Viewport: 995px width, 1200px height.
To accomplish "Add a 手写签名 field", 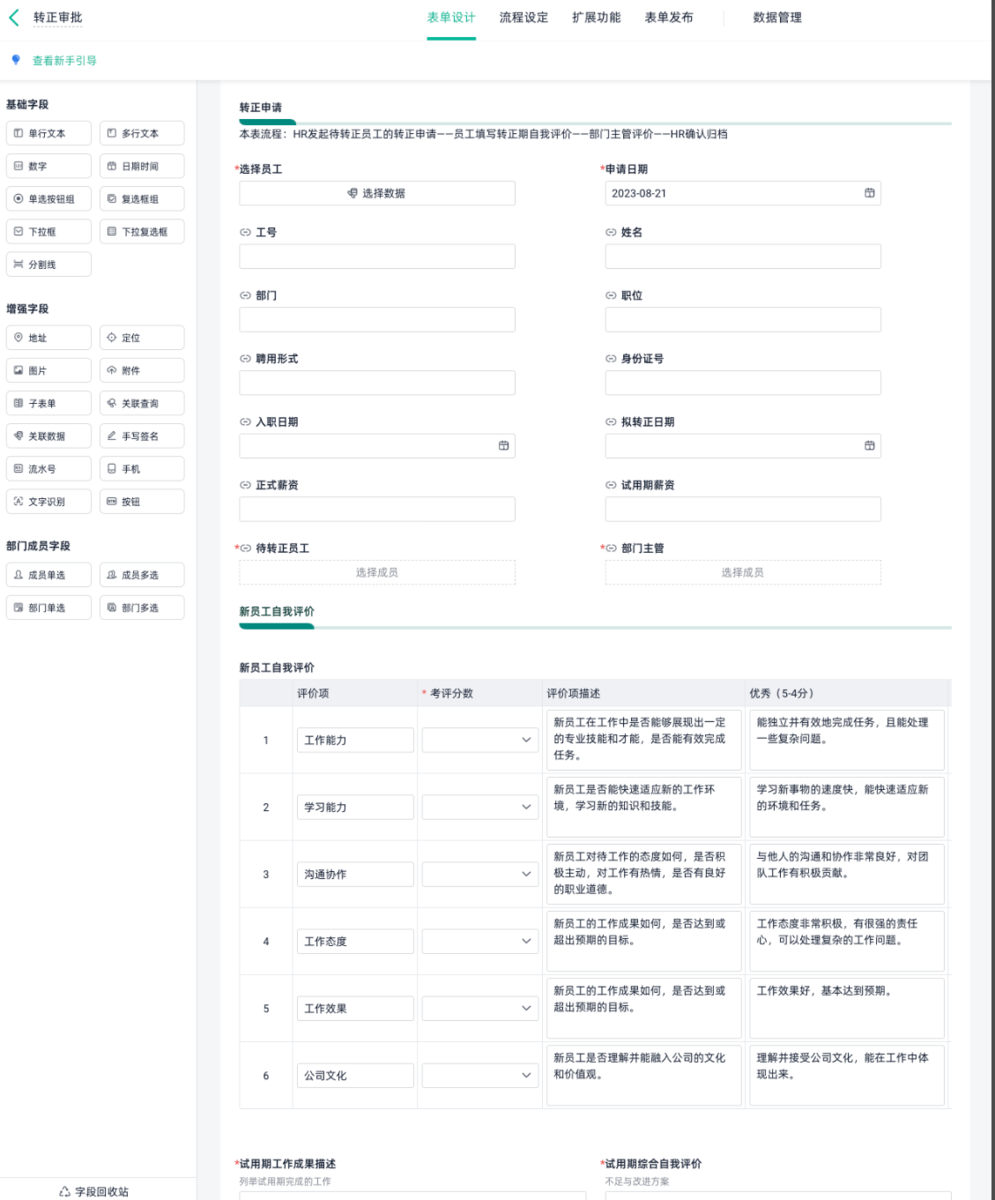I will 142,436.
